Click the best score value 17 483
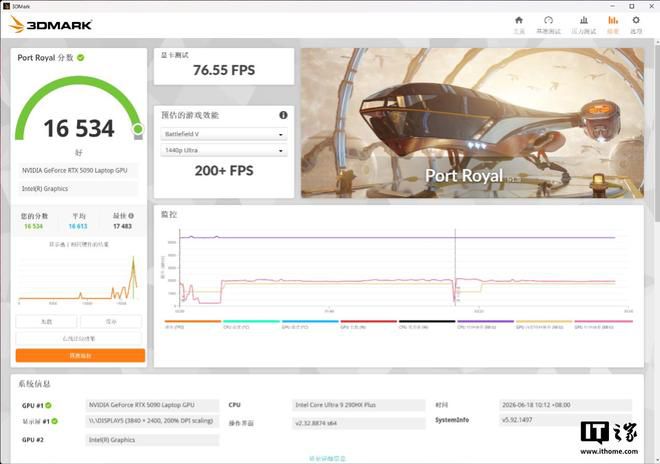The image size is (660, 464). point(122,226)
